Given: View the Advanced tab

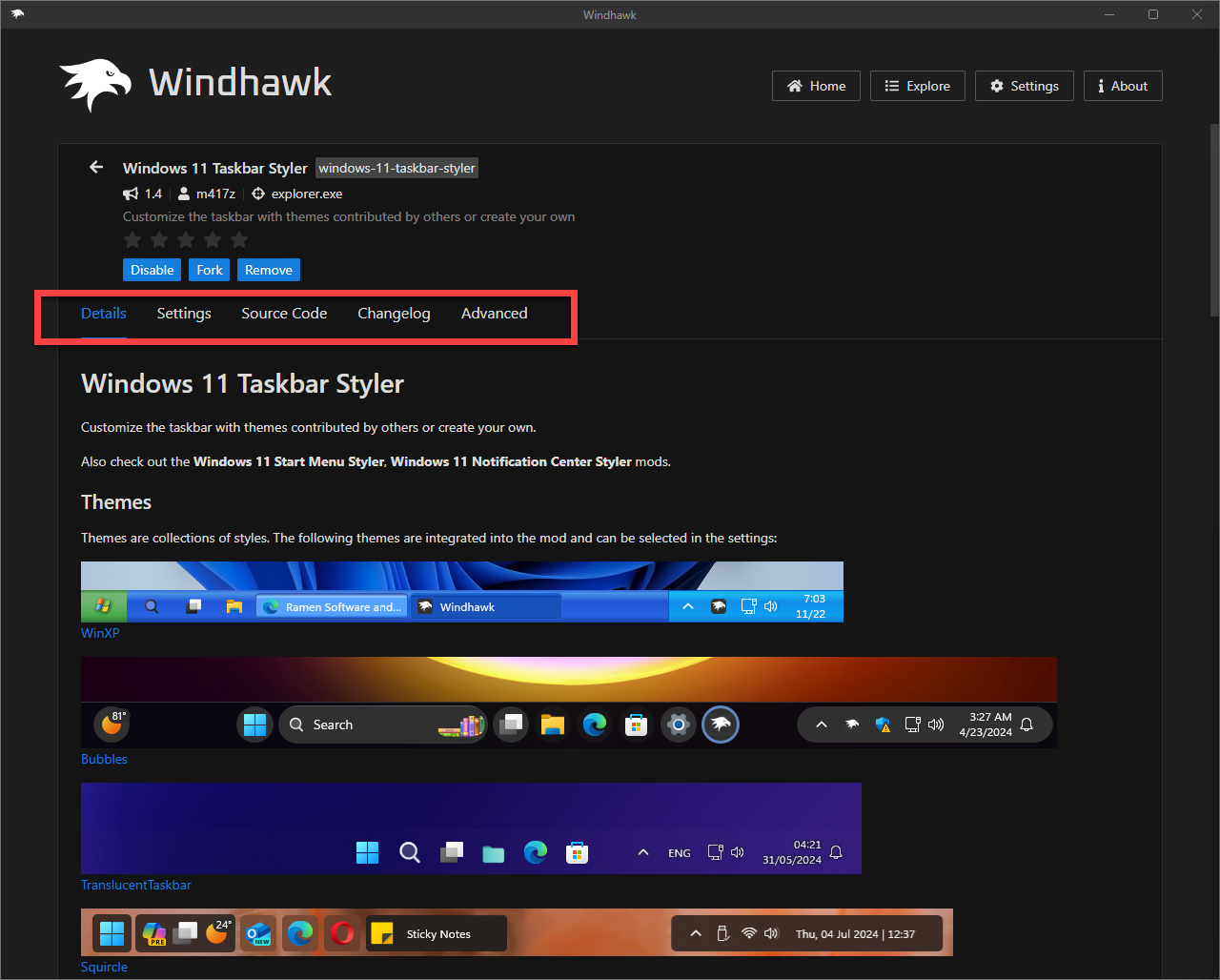Looking at the screenshot, I should click(x=494, y=313).
